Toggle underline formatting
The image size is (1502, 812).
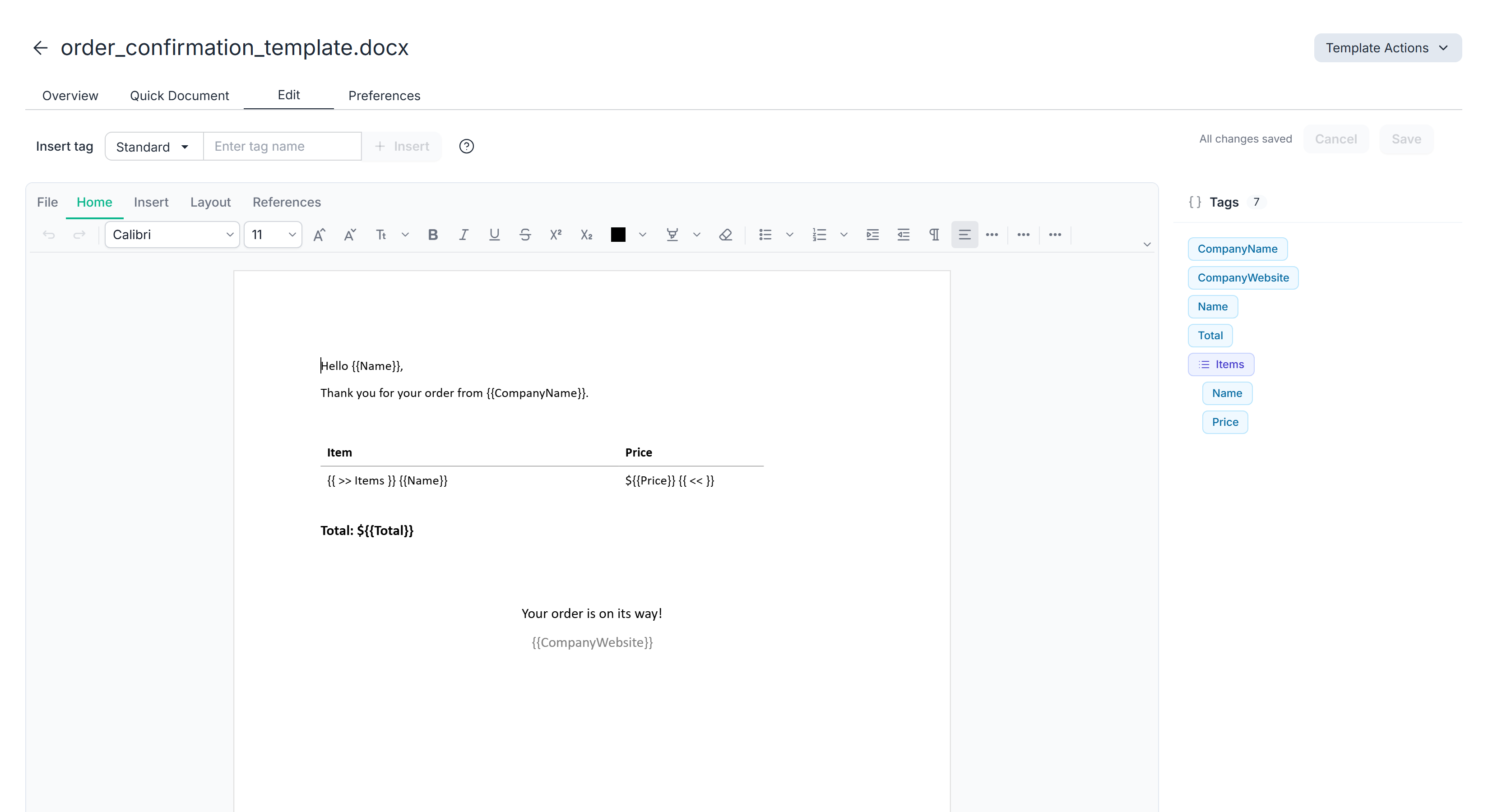click(x=495, y=234)
